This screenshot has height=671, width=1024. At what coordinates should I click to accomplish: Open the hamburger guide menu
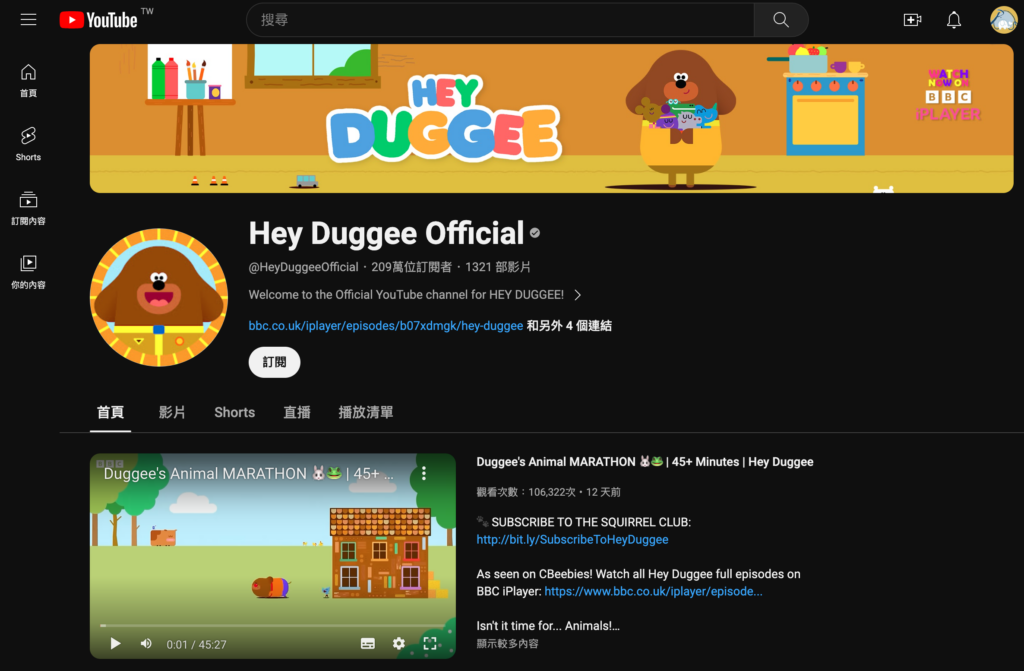(28, 20)
